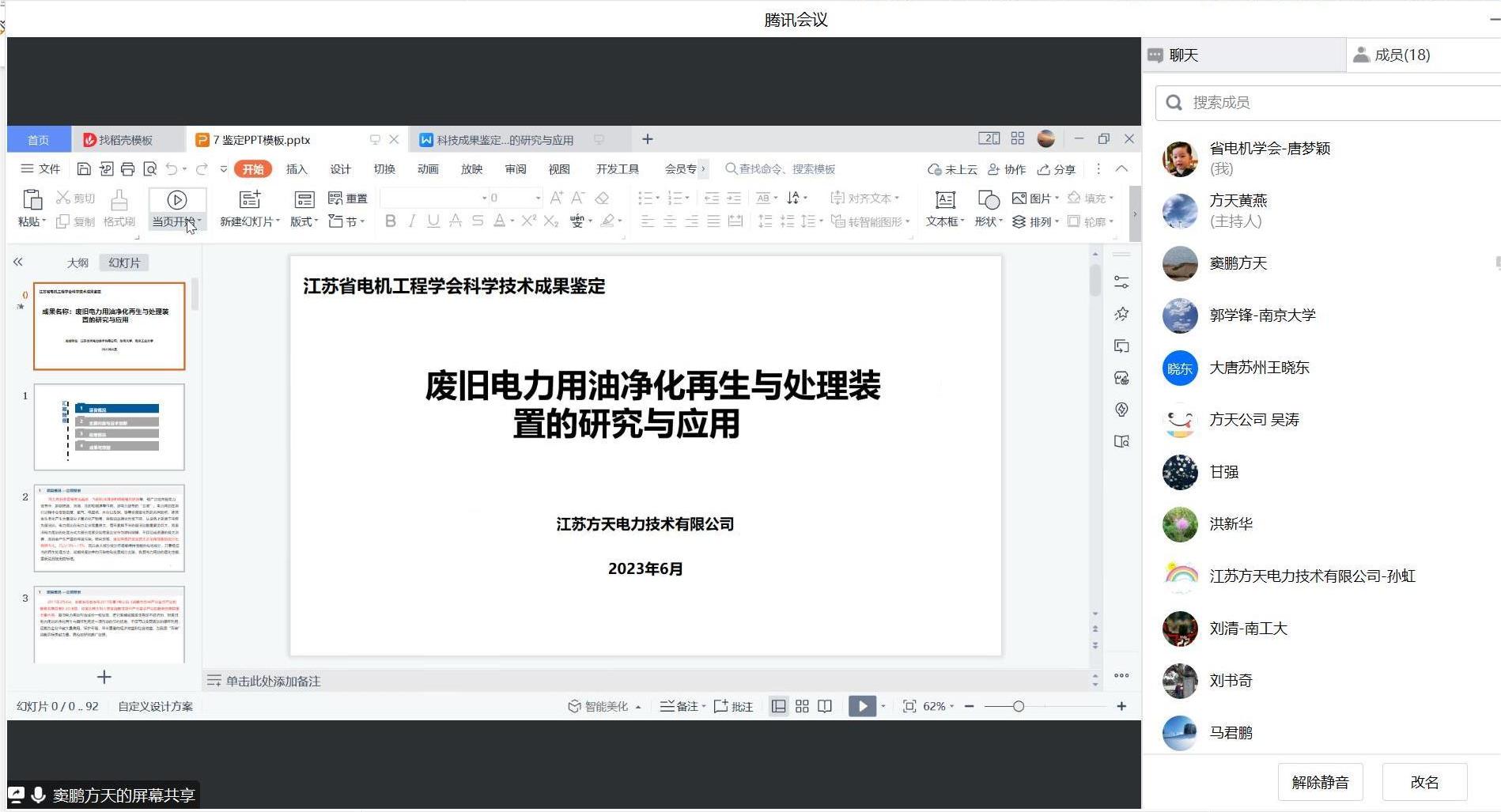Click the 改名 rename button
This screenshot has width=1501, height=812.
pos(1424,782)
